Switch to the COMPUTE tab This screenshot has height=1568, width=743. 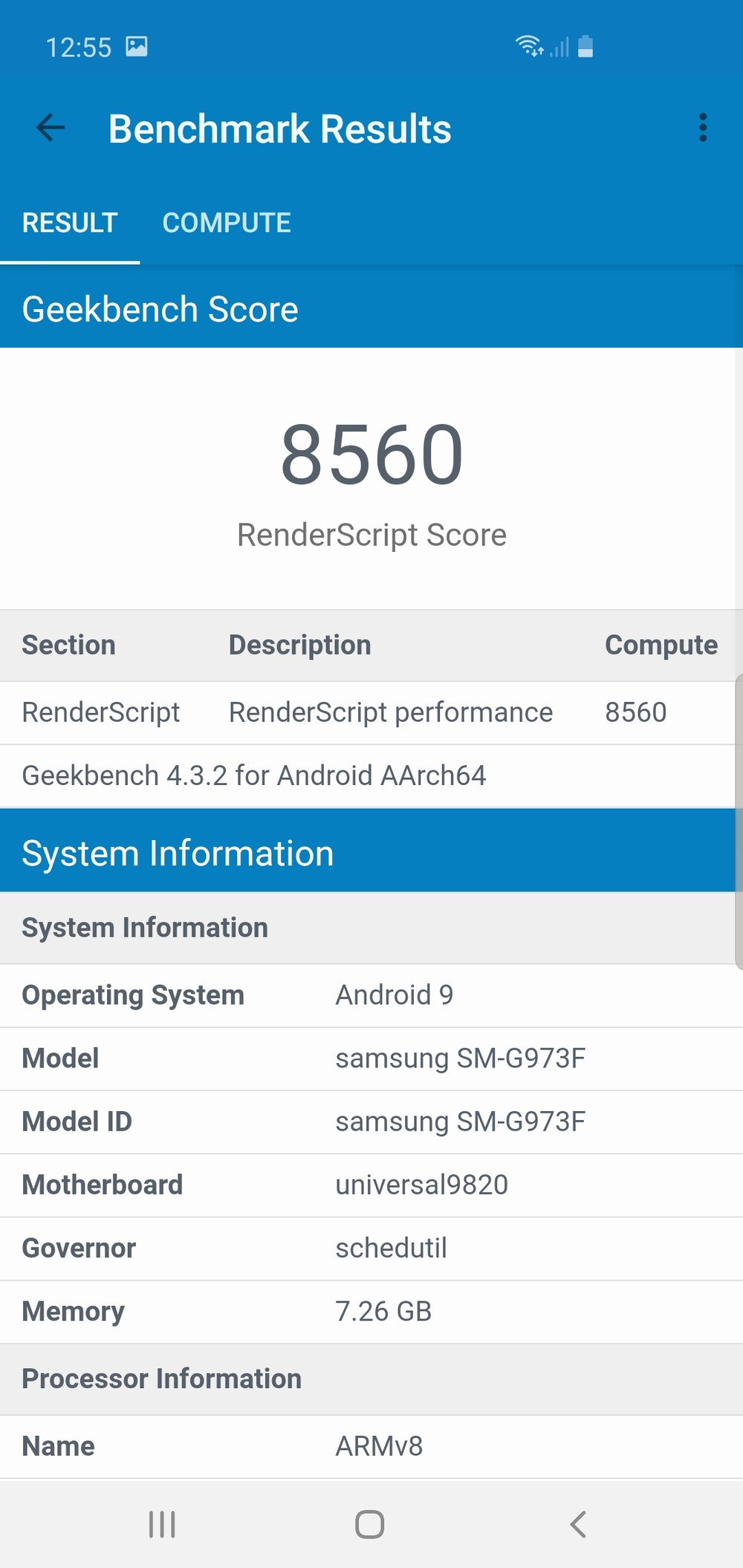tap(227, 223)
